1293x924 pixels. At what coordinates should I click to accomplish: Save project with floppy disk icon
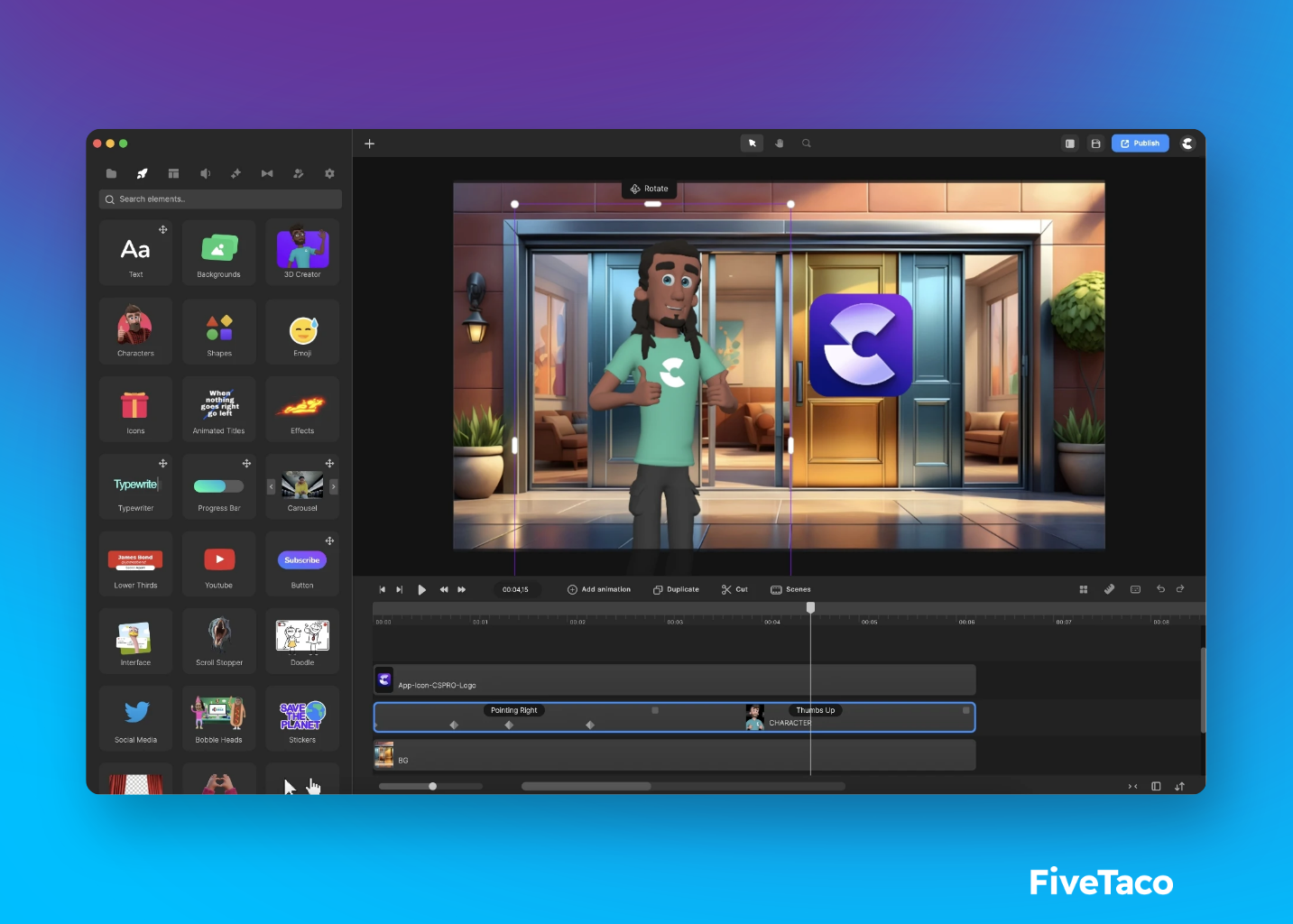1095,143
